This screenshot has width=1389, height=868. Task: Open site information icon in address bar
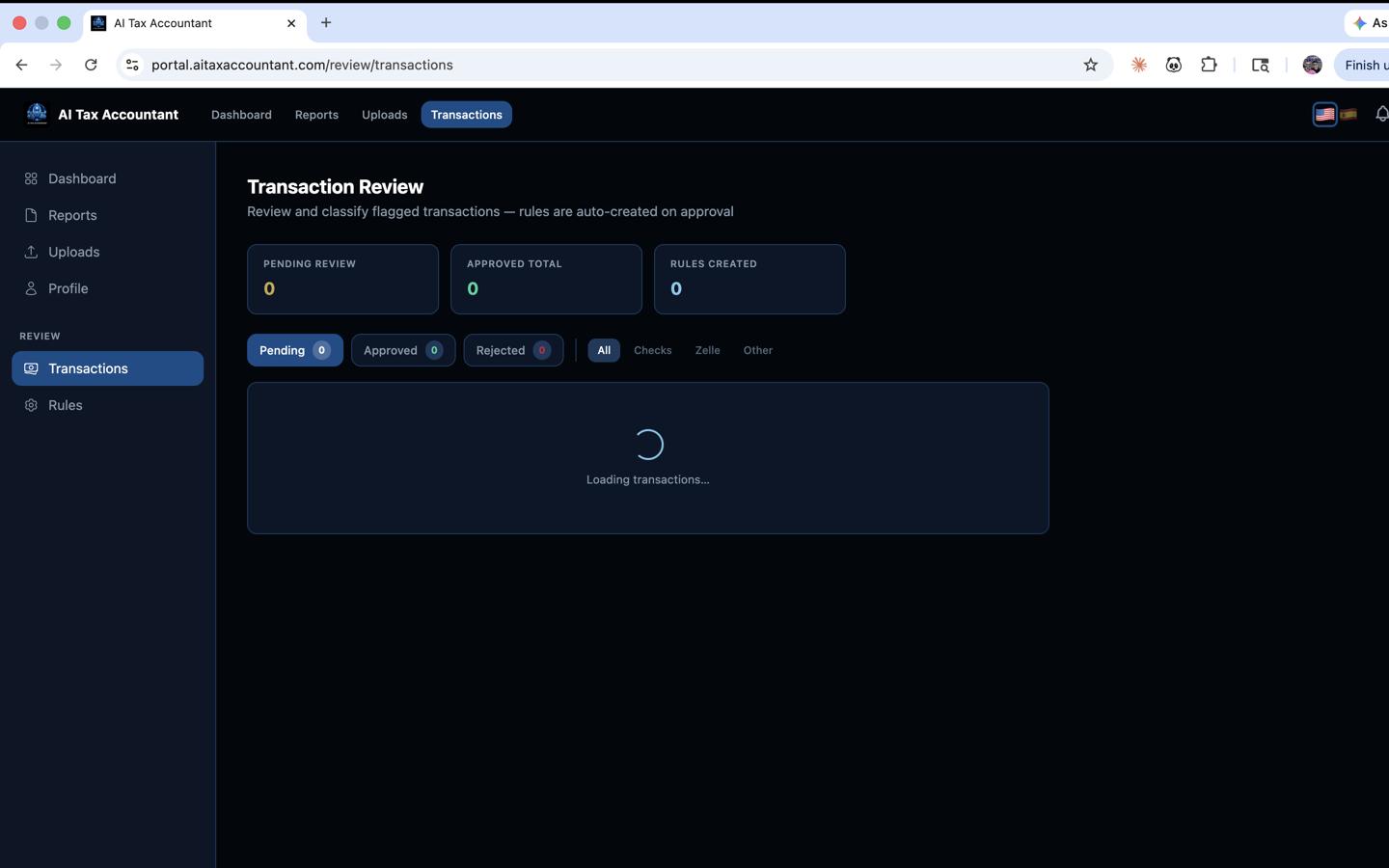pos(133,65)
